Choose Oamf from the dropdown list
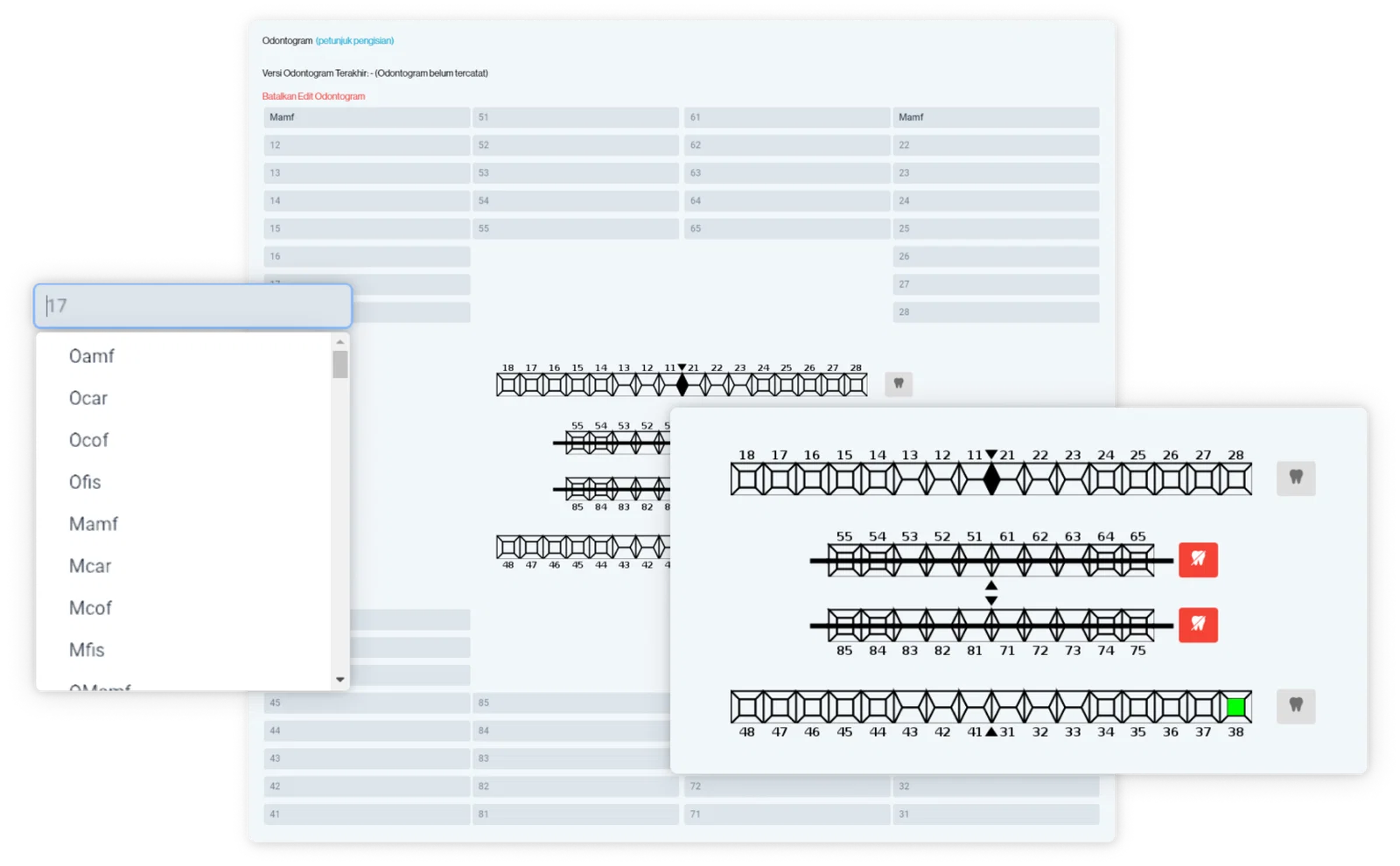The width and height of the screenshot is (1400, 866). (x=92, y=356)
